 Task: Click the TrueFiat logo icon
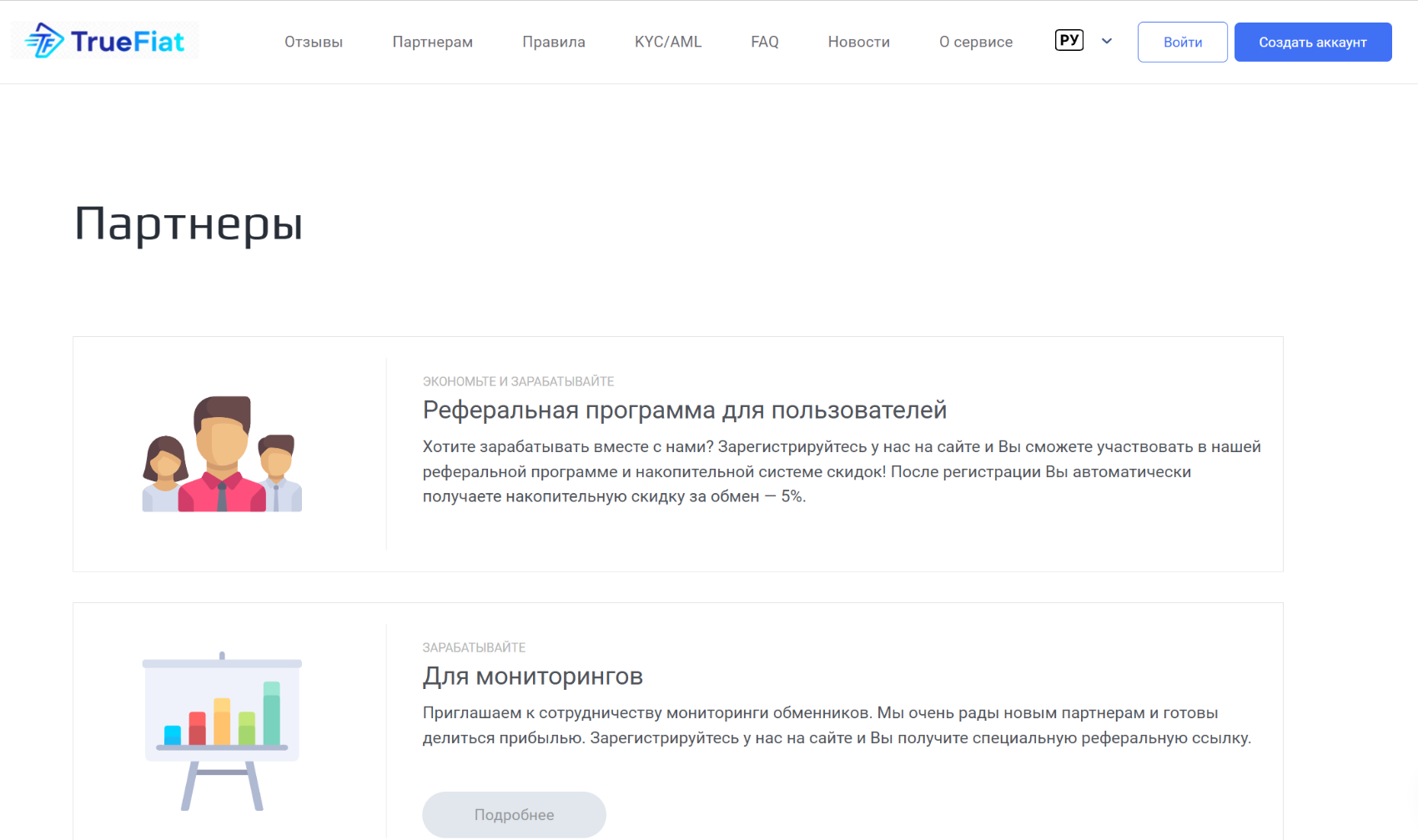pyautogui.click(x=44, y=40)
